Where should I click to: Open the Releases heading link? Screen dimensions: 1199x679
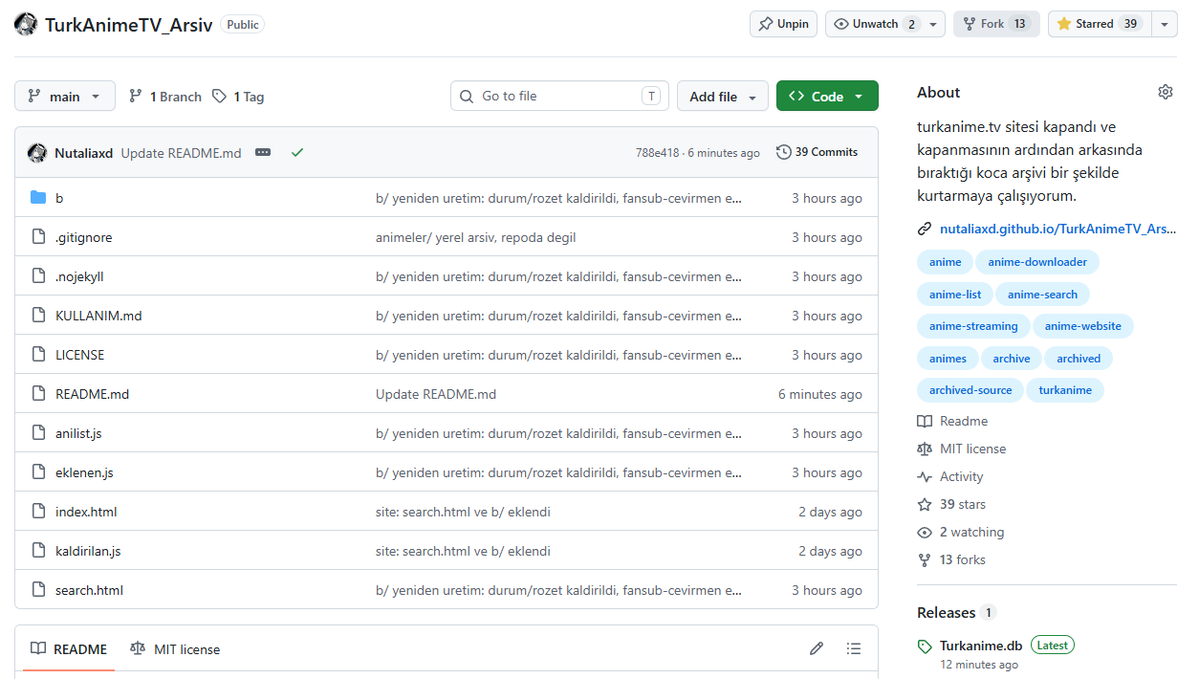[x=946, y=612]
